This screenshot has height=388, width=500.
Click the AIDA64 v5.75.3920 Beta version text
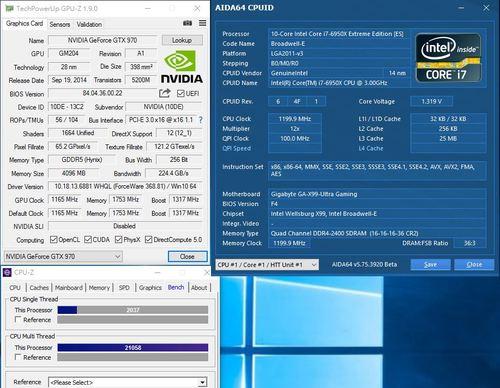pos(364,265)
